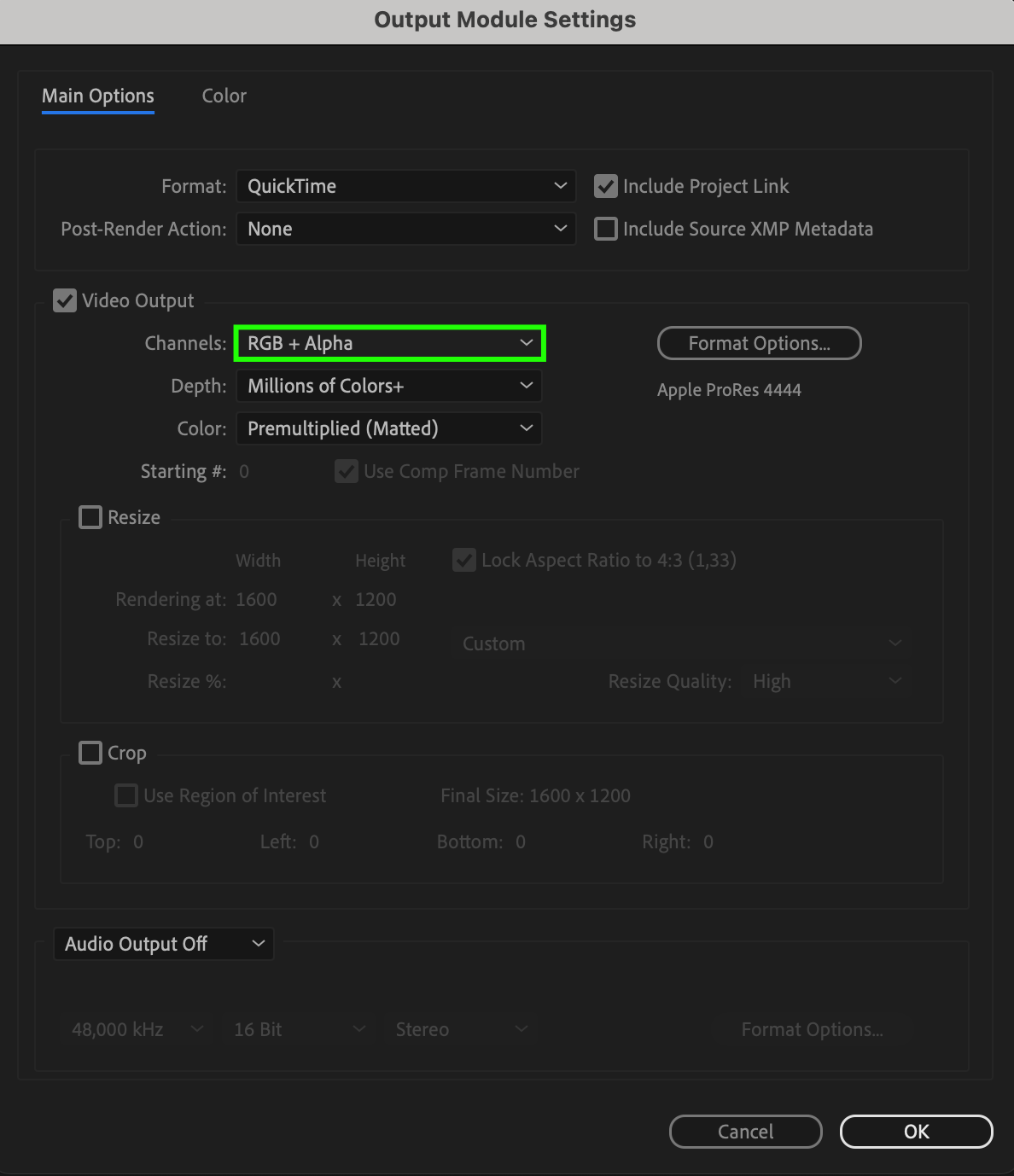1014x1176 pixels.
Task: Open the Format dropdown showing QuickTime
Action: pos(405,186)
